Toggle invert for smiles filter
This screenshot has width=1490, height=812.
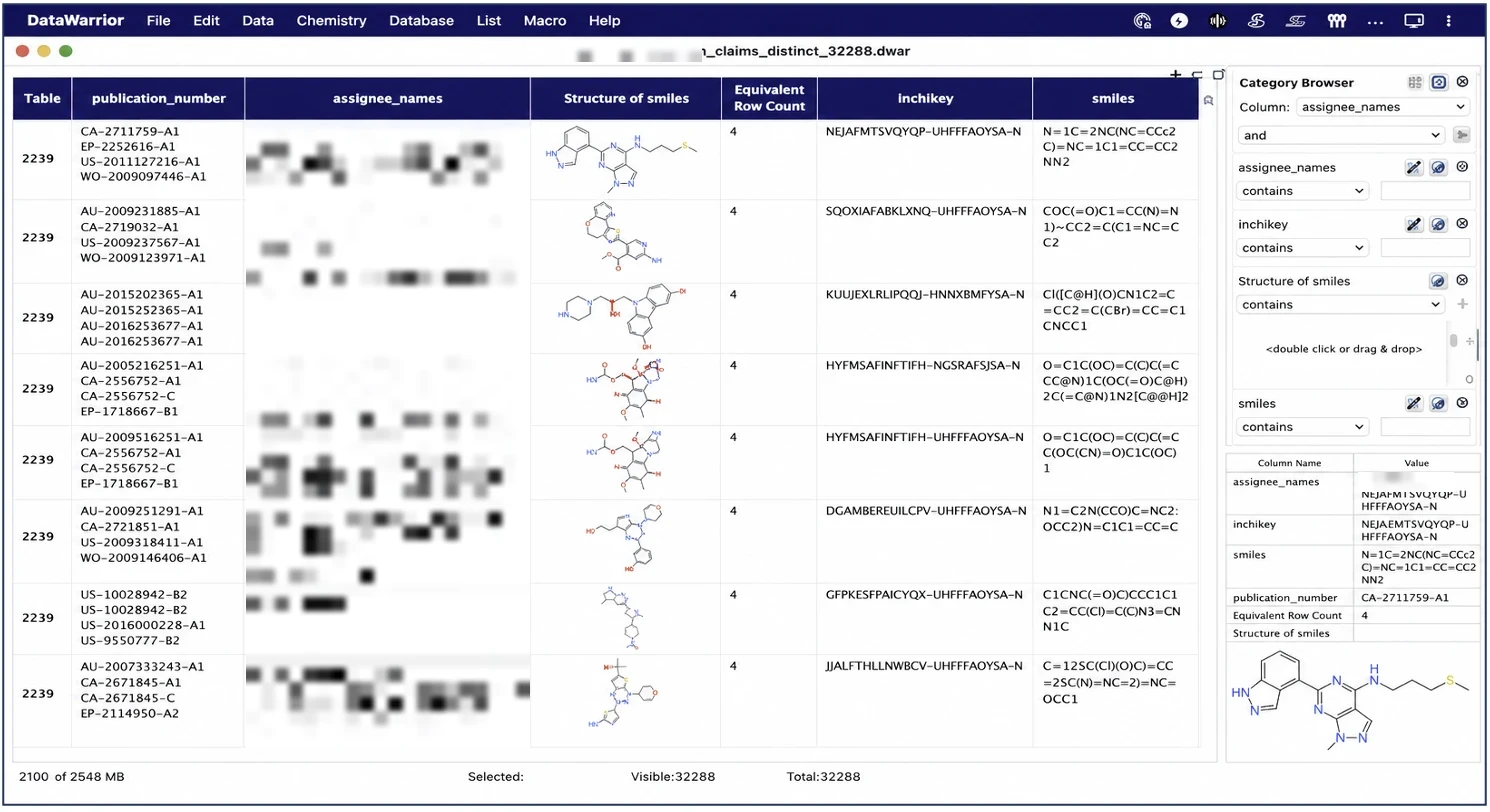1439,404
